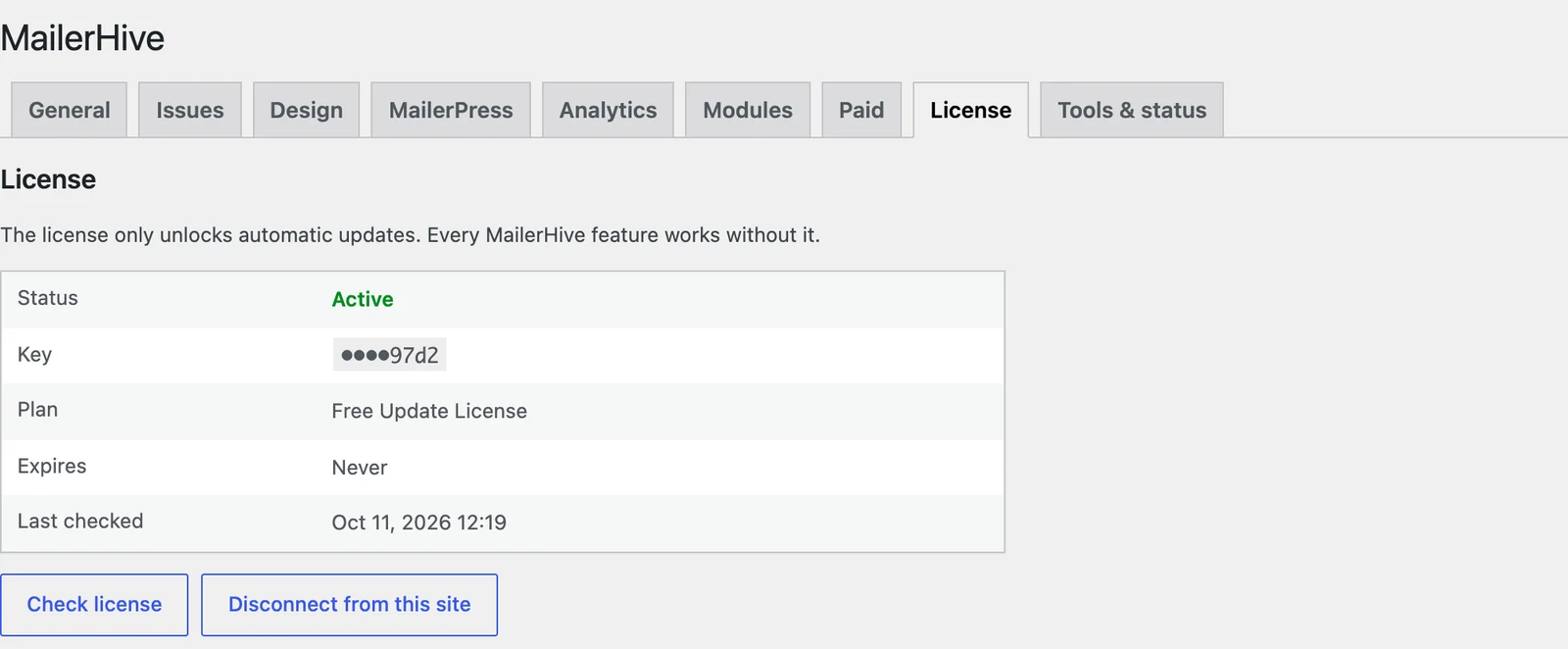Click the Expires row label

(x=52, y=466)
